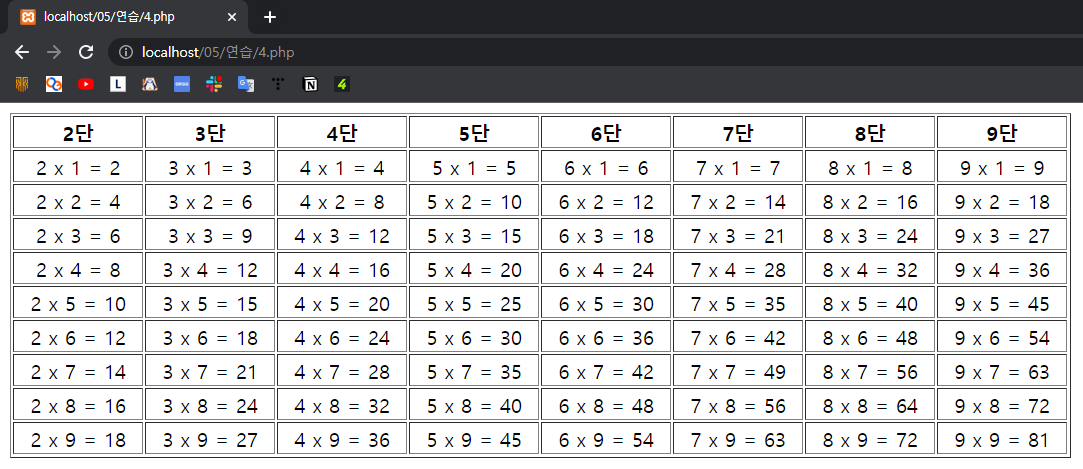Viewport: 1083px width, 469px height.
Task: Click the cell 3 x 4 = 12
Action: 210,269
